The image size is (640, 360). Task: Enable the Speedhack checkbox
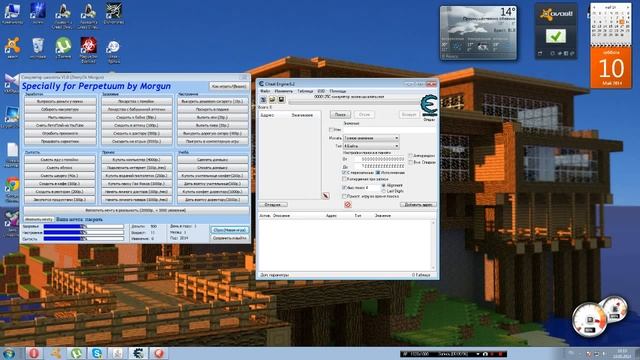coord(411,162)
